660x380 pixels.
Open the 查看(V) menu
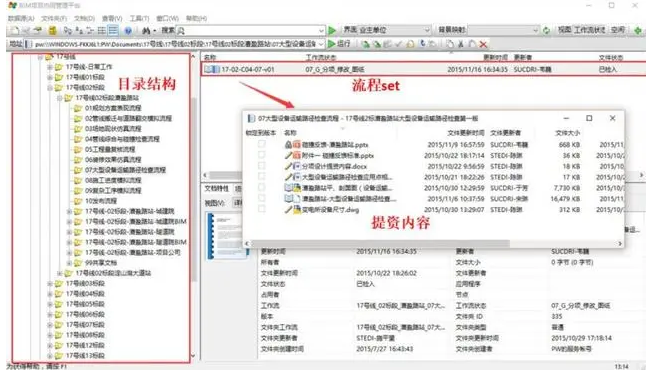[112, 19]
